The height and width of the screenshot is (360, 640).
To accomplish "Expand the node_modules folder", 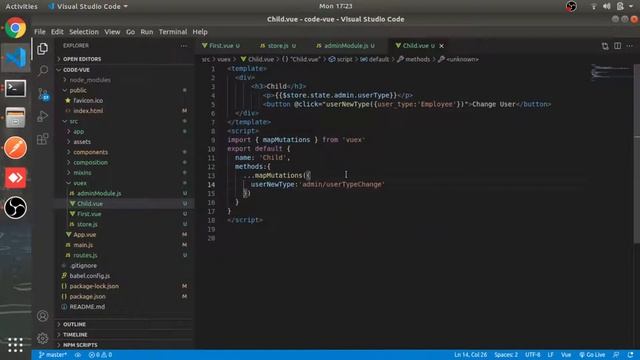I will [124, 80].
